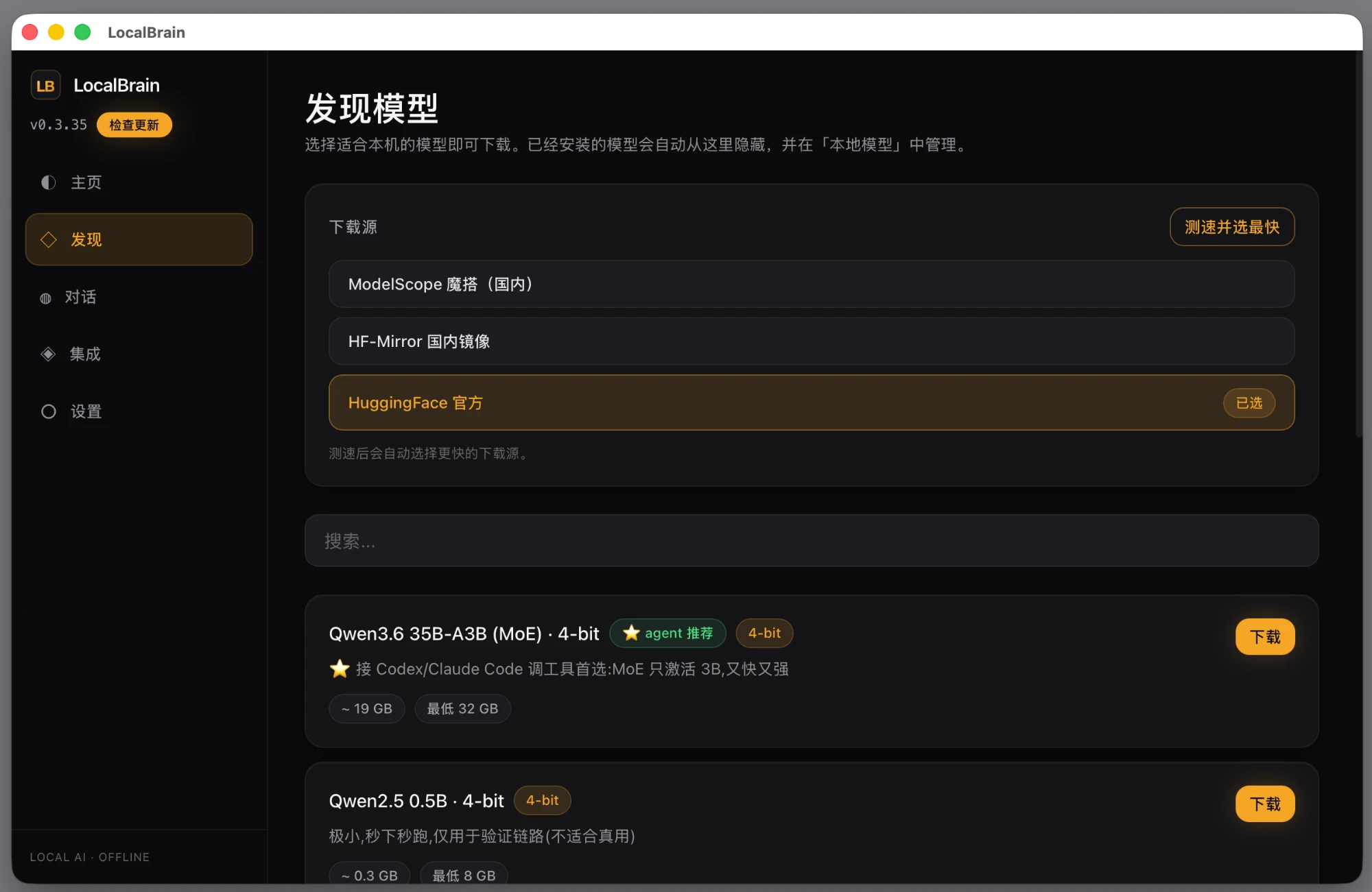Focus the 搜索... input field
1372x892 pixels.
tap(812, 541)
